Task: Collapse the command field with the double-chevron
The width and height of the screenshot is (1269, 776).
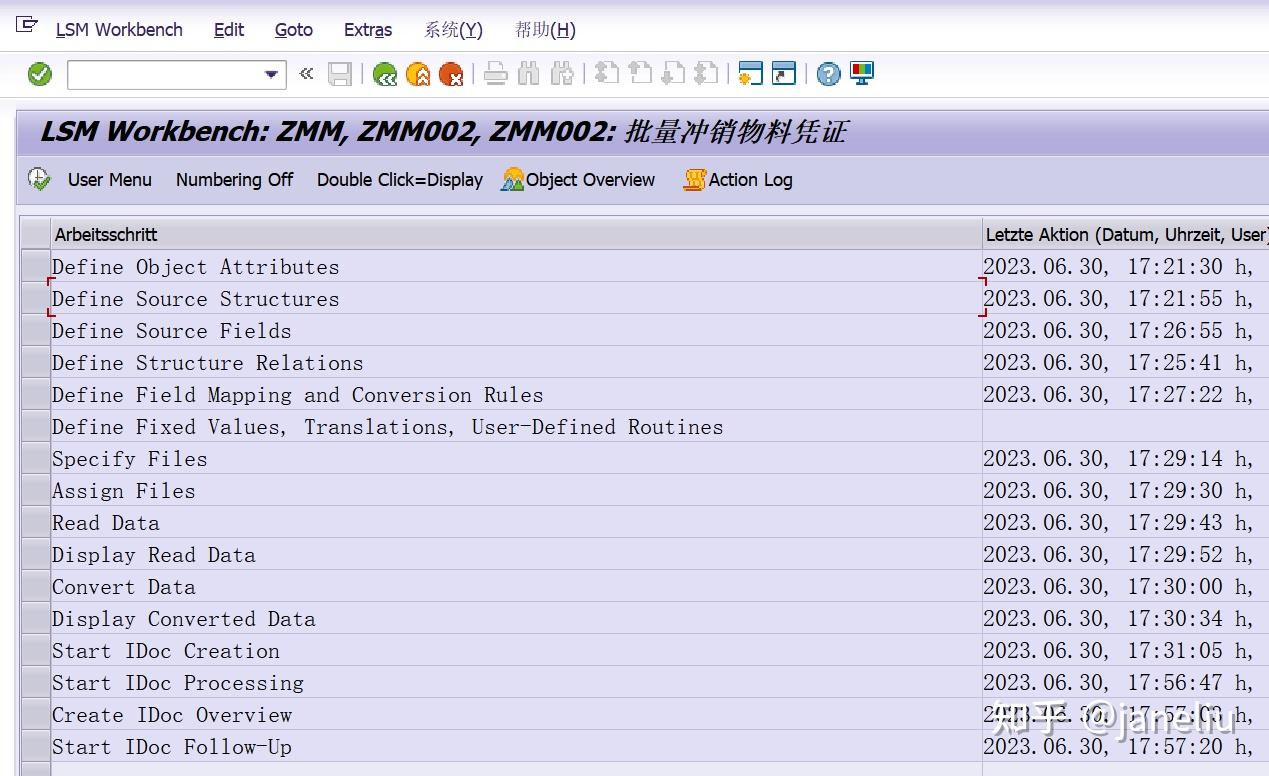Action: (306, 74)
